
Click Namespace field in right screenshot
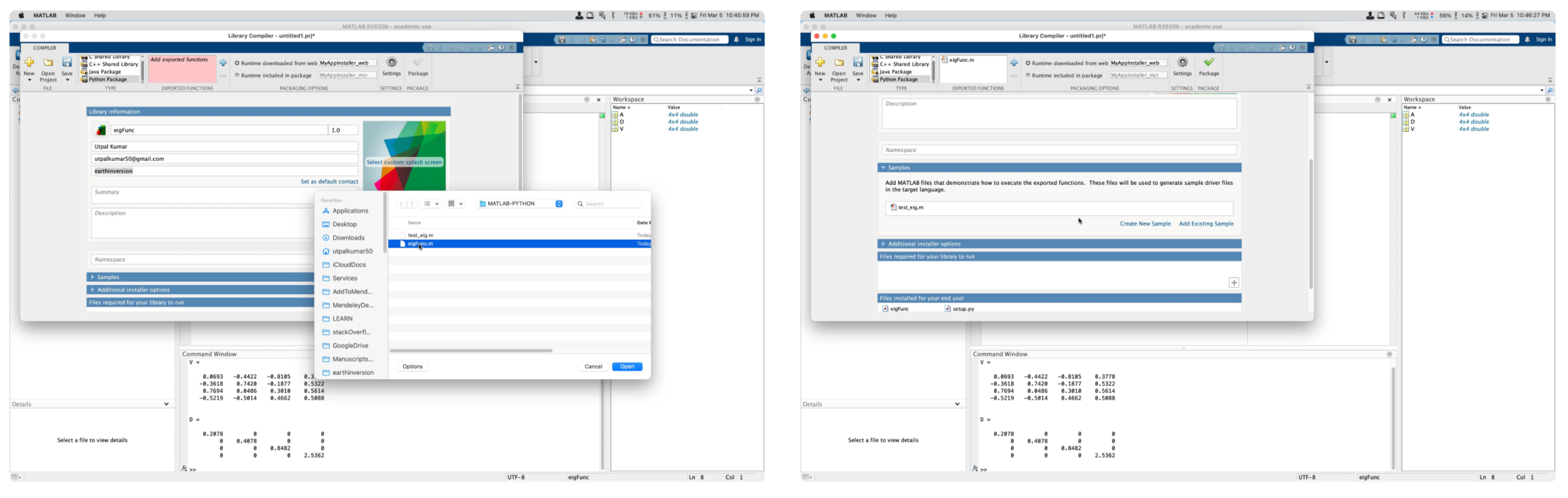click(x=1059, y=150)
